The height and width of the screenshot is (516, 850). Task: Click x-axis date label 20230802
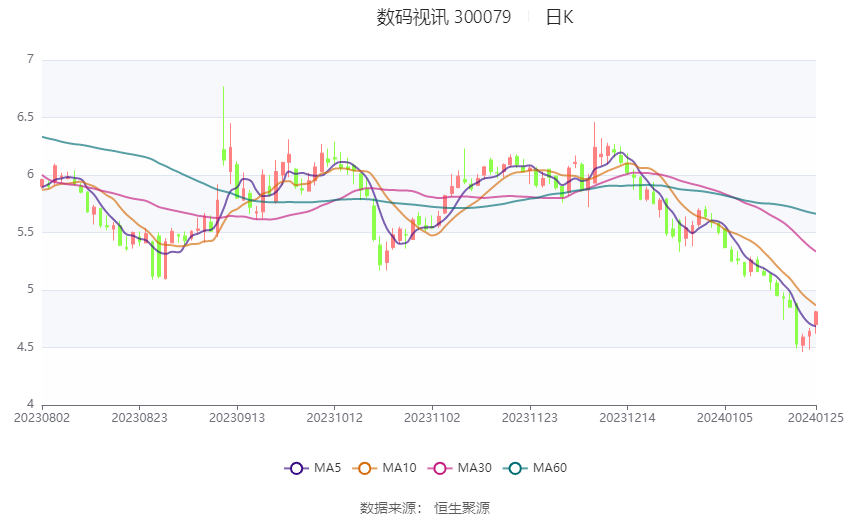42,418
